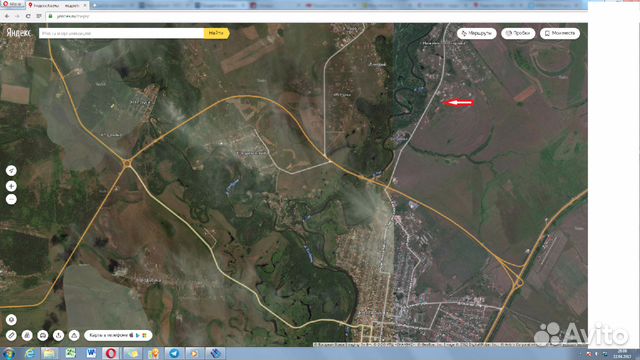Image resolution: width=640 pixels, height=360 pixels.
Task: Switch to the Yandex Maps browser tab
Action: pos(57,5)
